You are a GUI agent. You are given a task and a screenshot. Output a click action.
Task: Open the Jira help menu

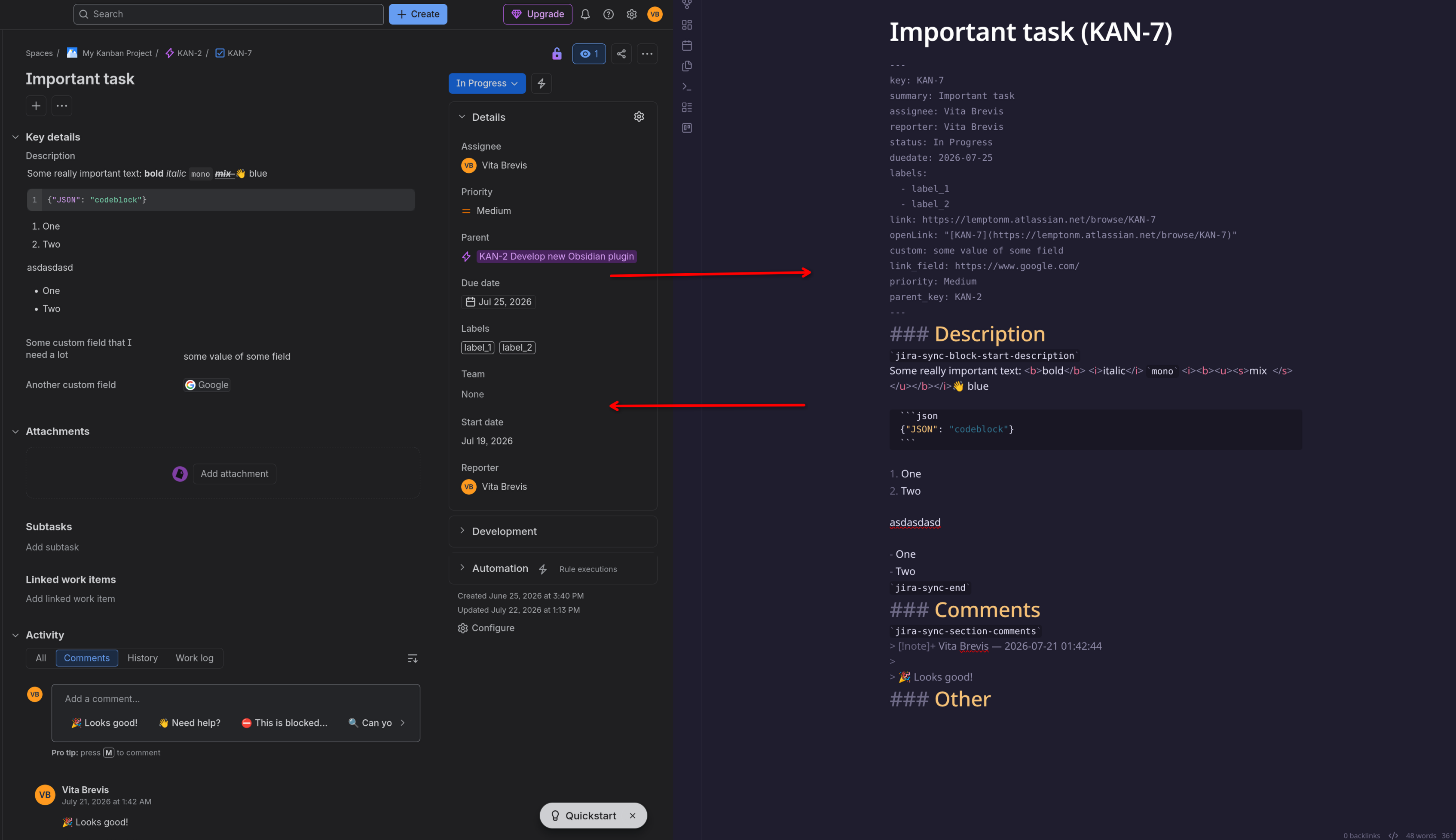pyautogui.click(x=608, y=15)
